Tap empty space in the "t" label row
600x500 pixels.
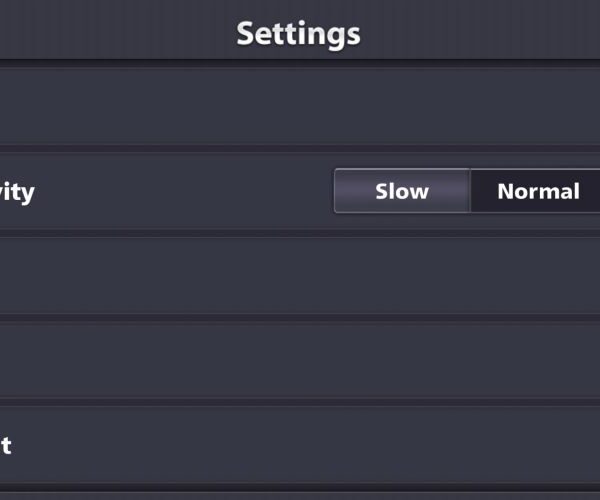[x=300, y=446]
